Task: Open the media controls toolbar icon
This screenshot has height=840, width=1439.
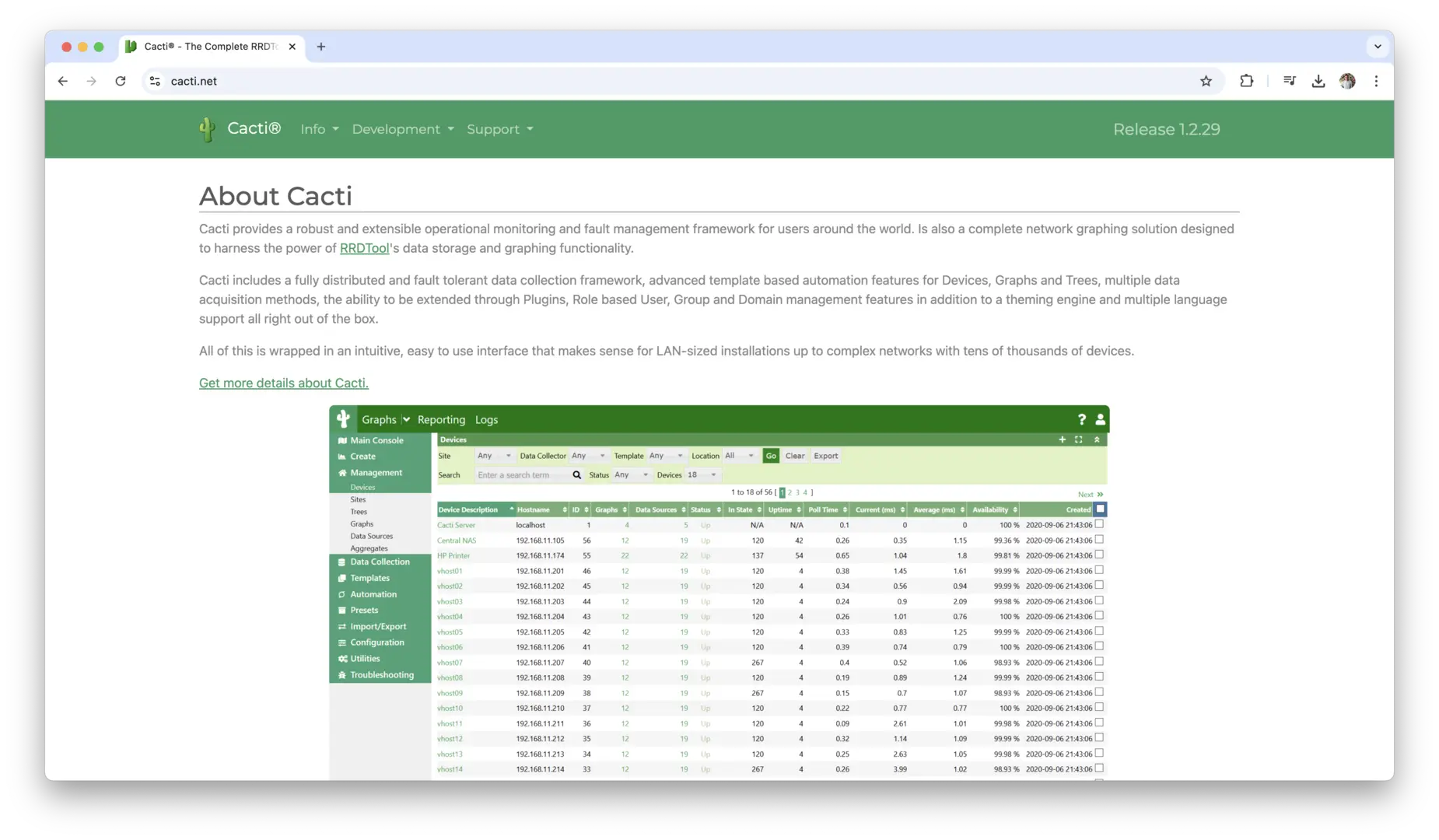Action: (1289, 81)
